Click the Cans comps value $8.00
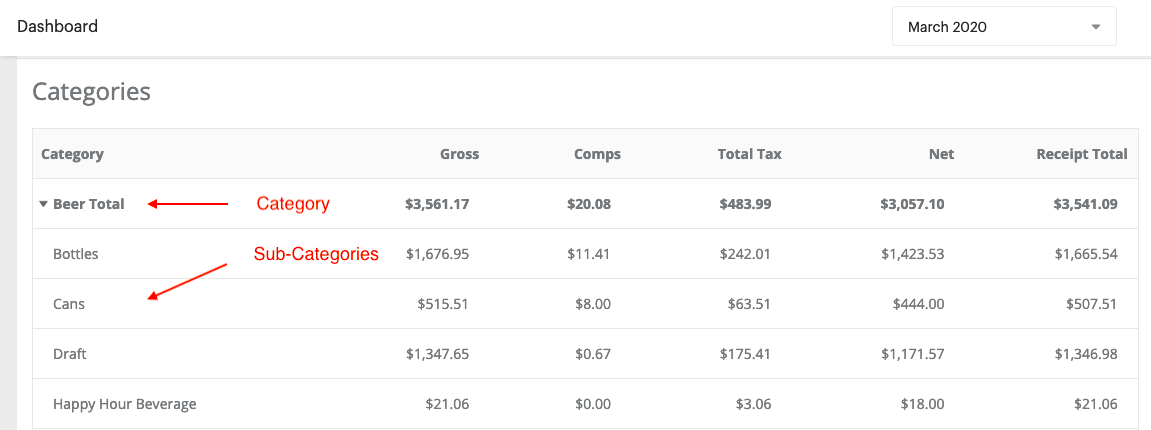The height and width of the screenshot is (430, 1151). click(x=593, y=304)
